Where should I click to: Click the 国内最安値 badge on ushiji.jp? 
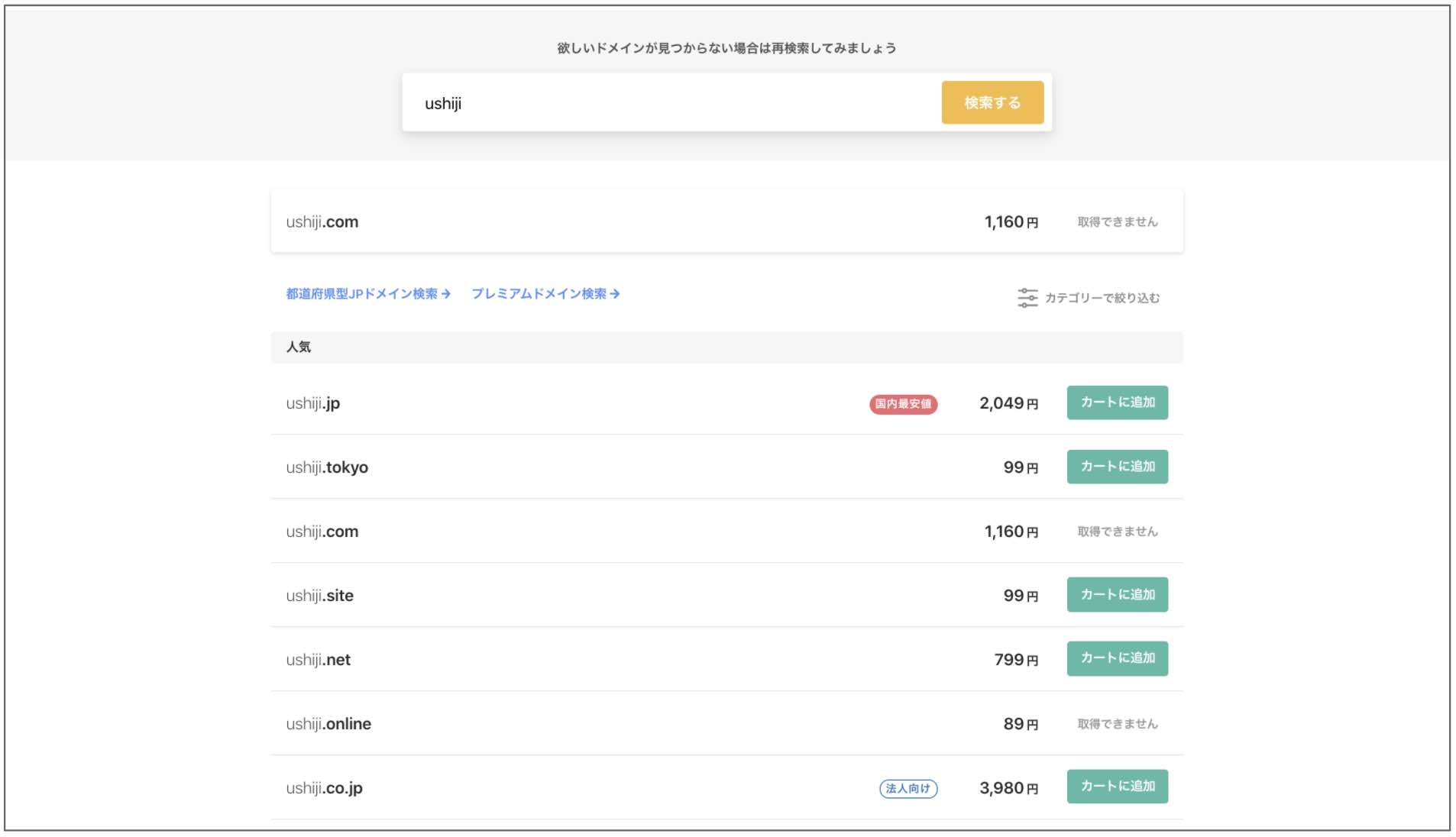point(903,404)
